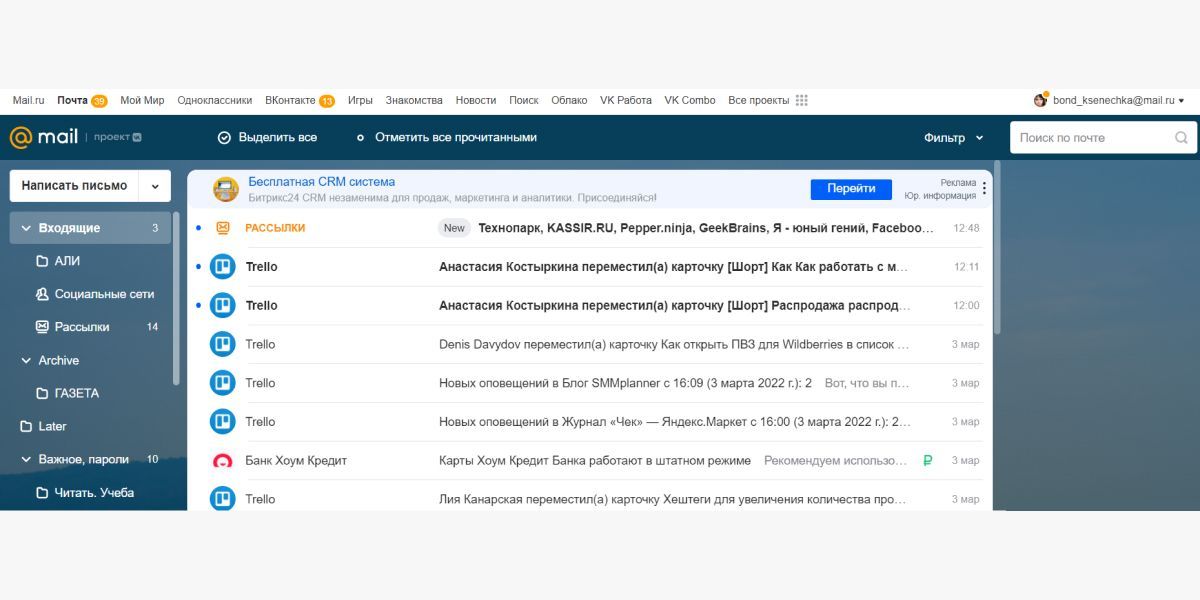Open Знакомства in the top bar
This screenshot has height=600, width=1200.
click(x=414, y=100)
